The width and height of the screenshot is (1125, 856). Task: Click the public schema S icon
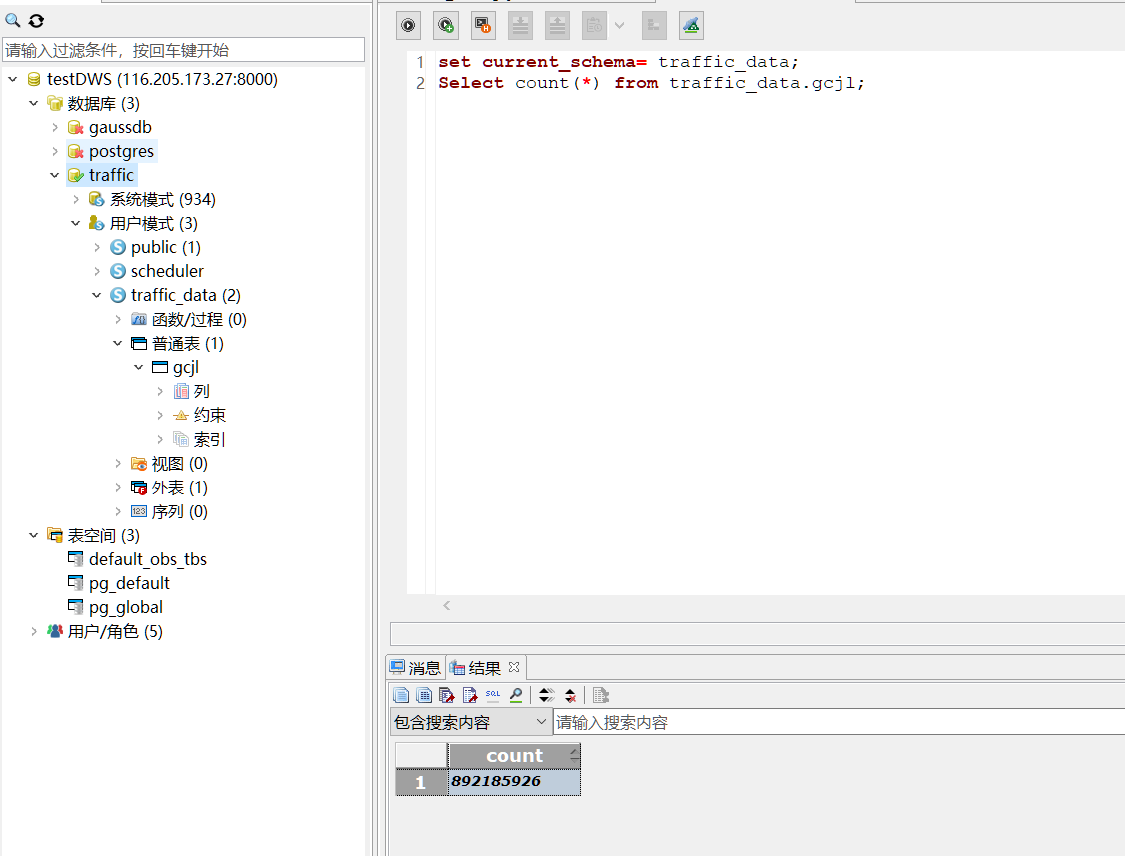pyautogui.click(x=118, y=248)
